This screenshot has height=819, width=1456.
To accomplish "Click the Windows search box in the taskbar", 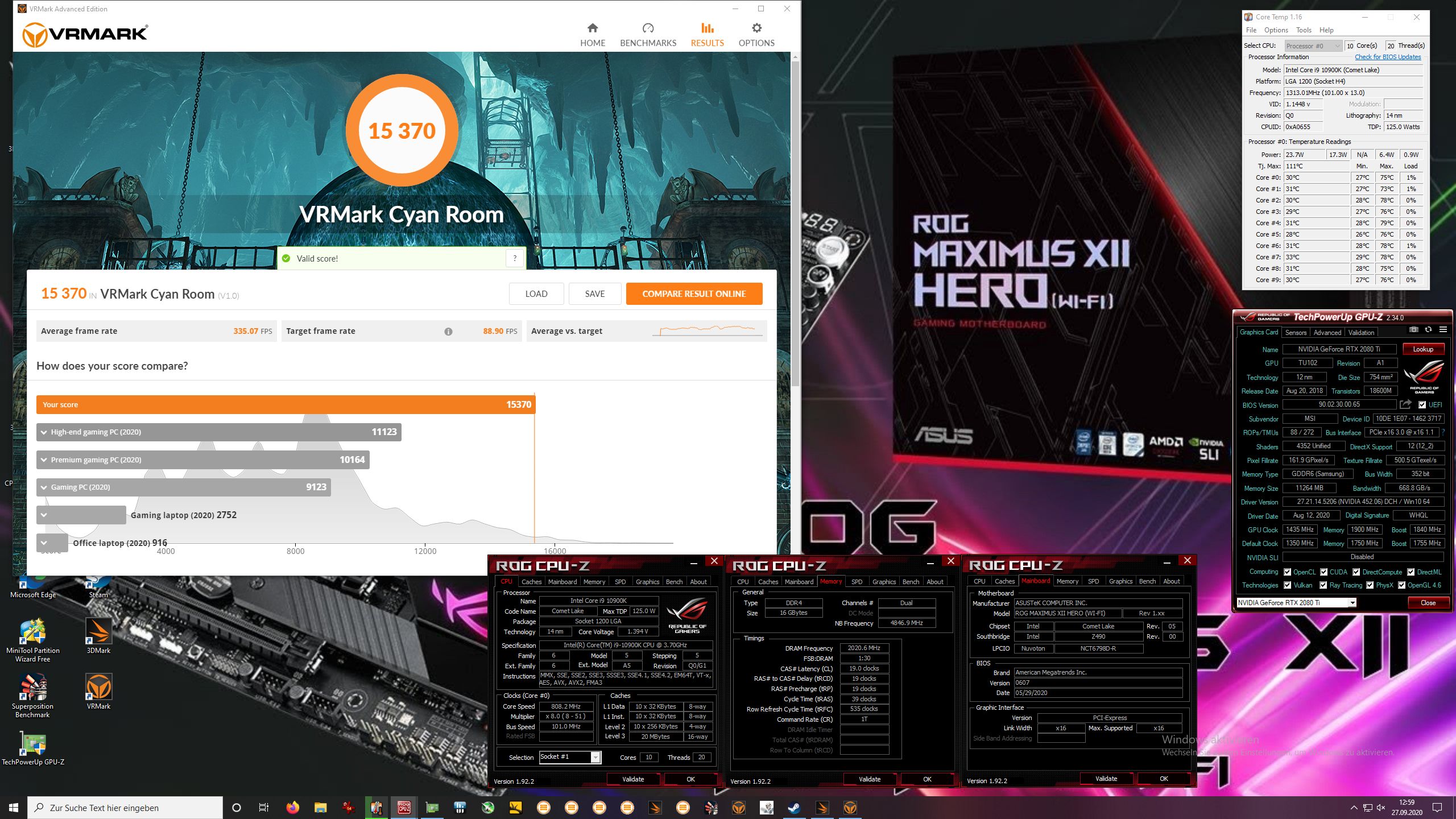I will [x=125, y=808].
